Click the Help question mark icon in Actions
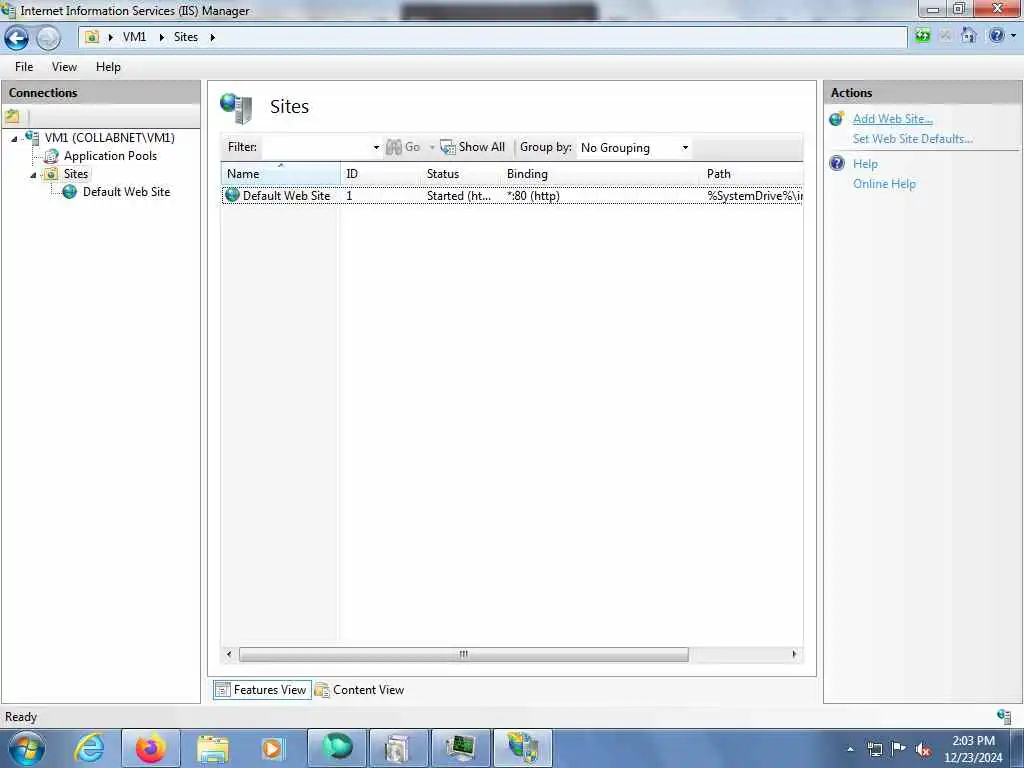The width and height of the screenshot is (1024, 768). (837, 163)
